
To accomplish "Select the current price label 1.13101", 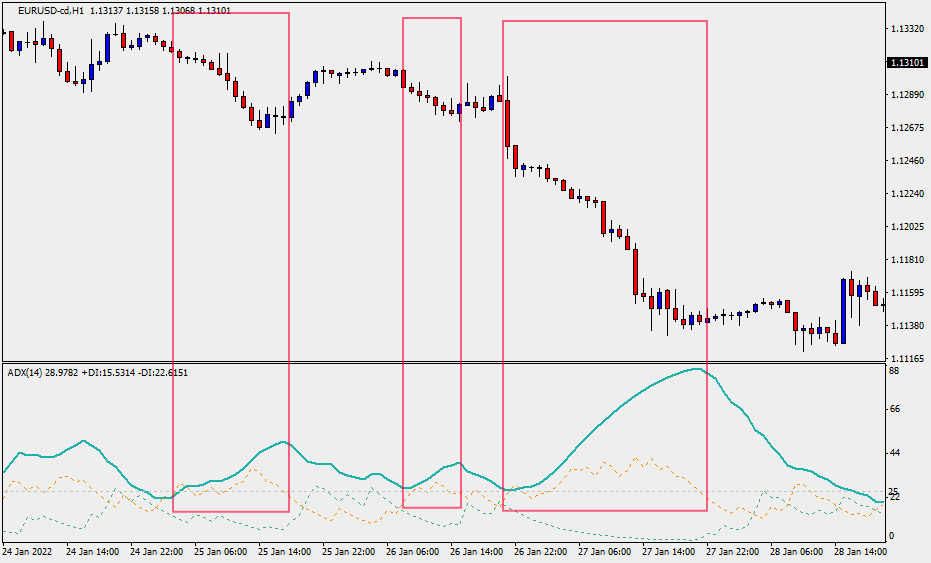I will point(905,63).
